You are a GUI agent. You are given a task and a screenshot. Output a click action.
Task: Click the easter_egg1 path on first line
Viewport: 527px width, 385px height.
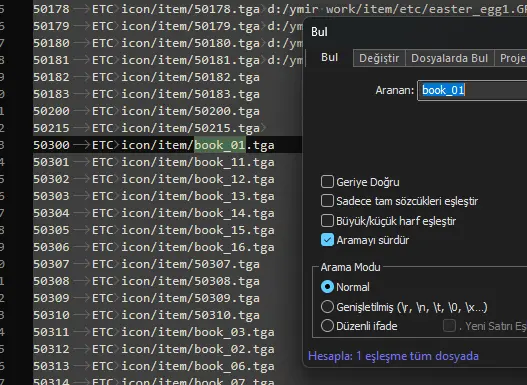tap(397, 9)
